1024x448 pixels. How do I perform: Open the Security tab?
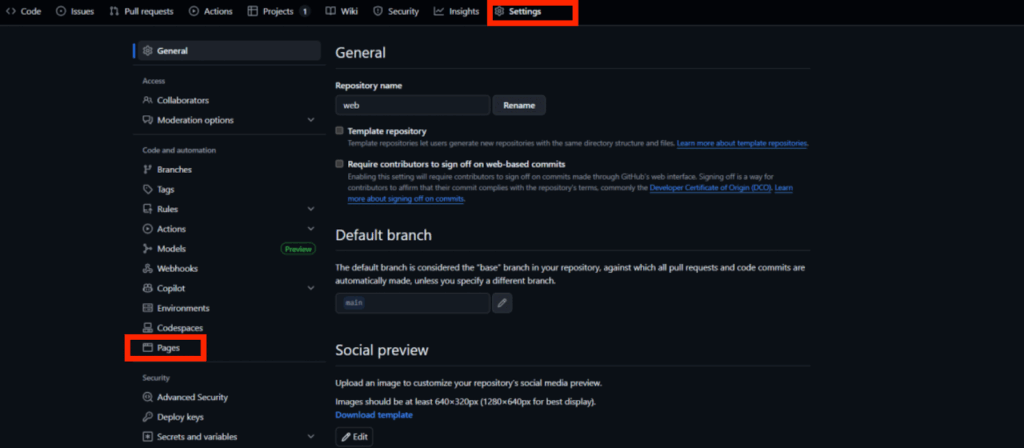(396, 11)
